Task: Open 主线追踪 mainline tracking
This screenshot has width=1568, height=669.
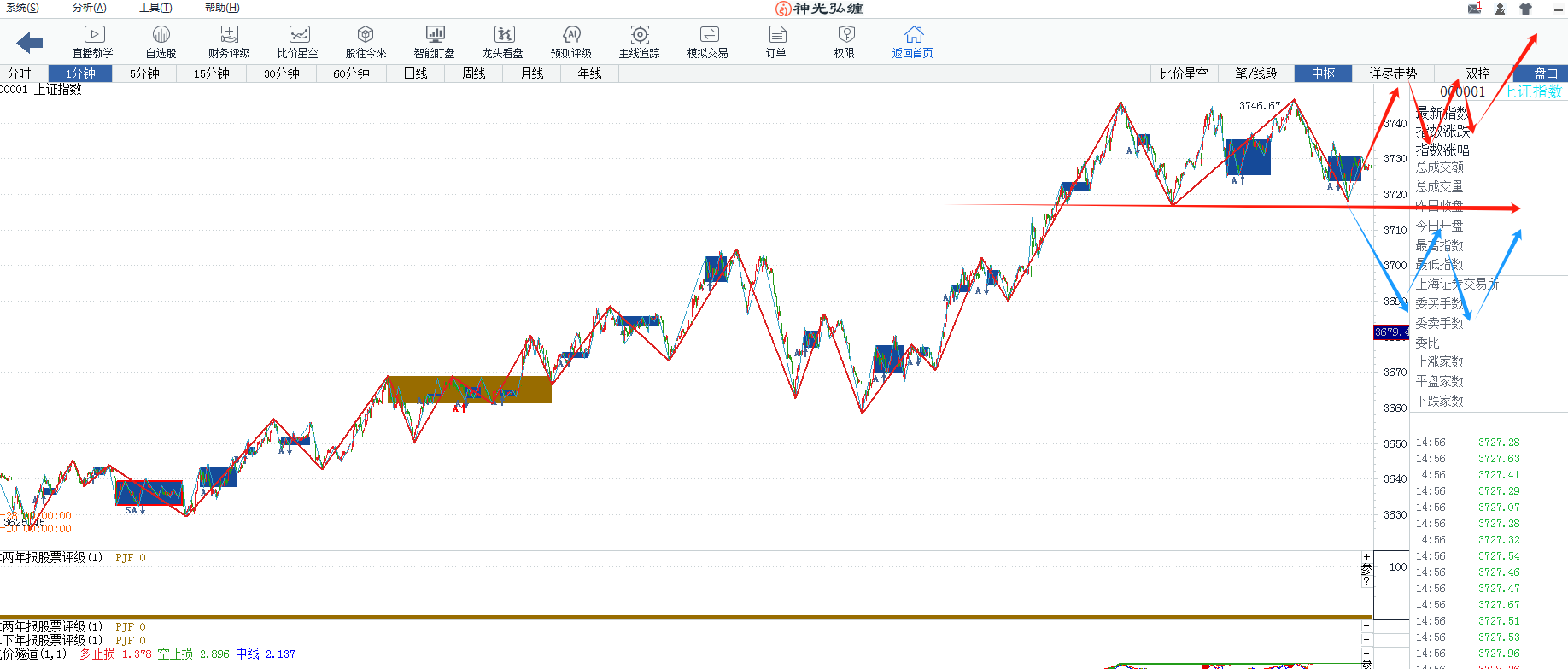Action: pyautogui.click(x=639, y=42)
